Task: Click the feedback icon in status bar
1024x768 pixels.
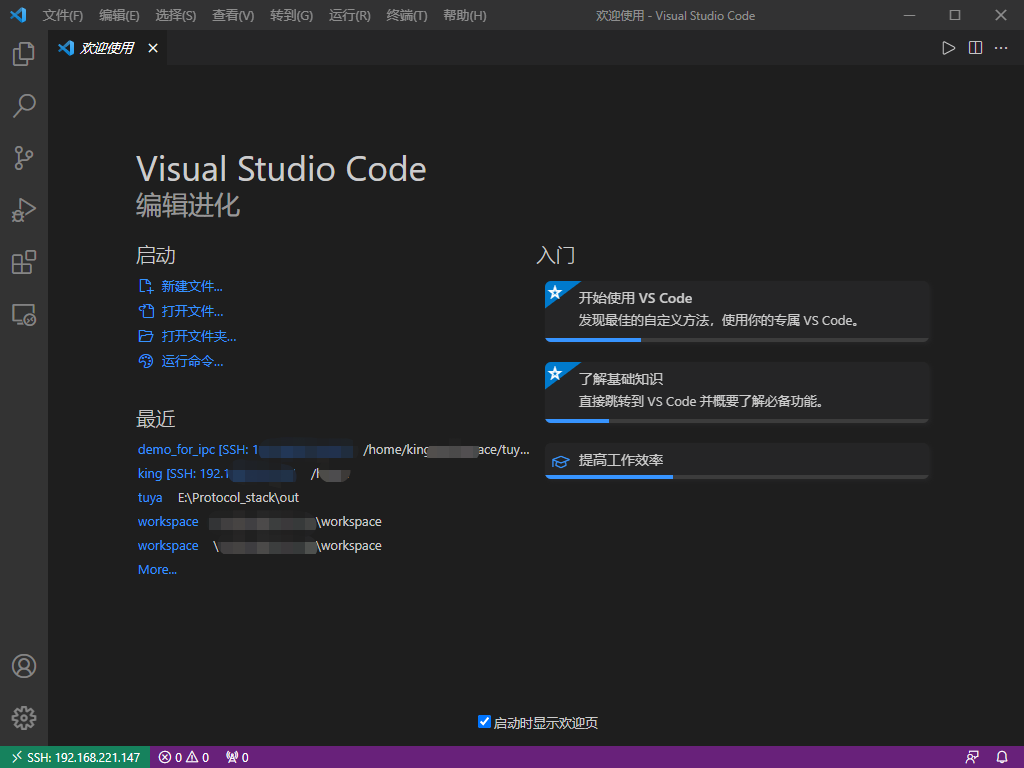Action: (x=972, y=758)
